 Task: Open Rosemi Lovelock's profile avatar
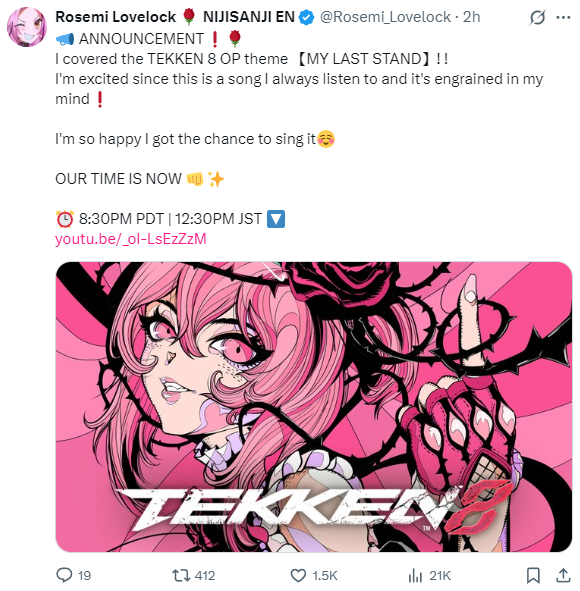(27, 26)
